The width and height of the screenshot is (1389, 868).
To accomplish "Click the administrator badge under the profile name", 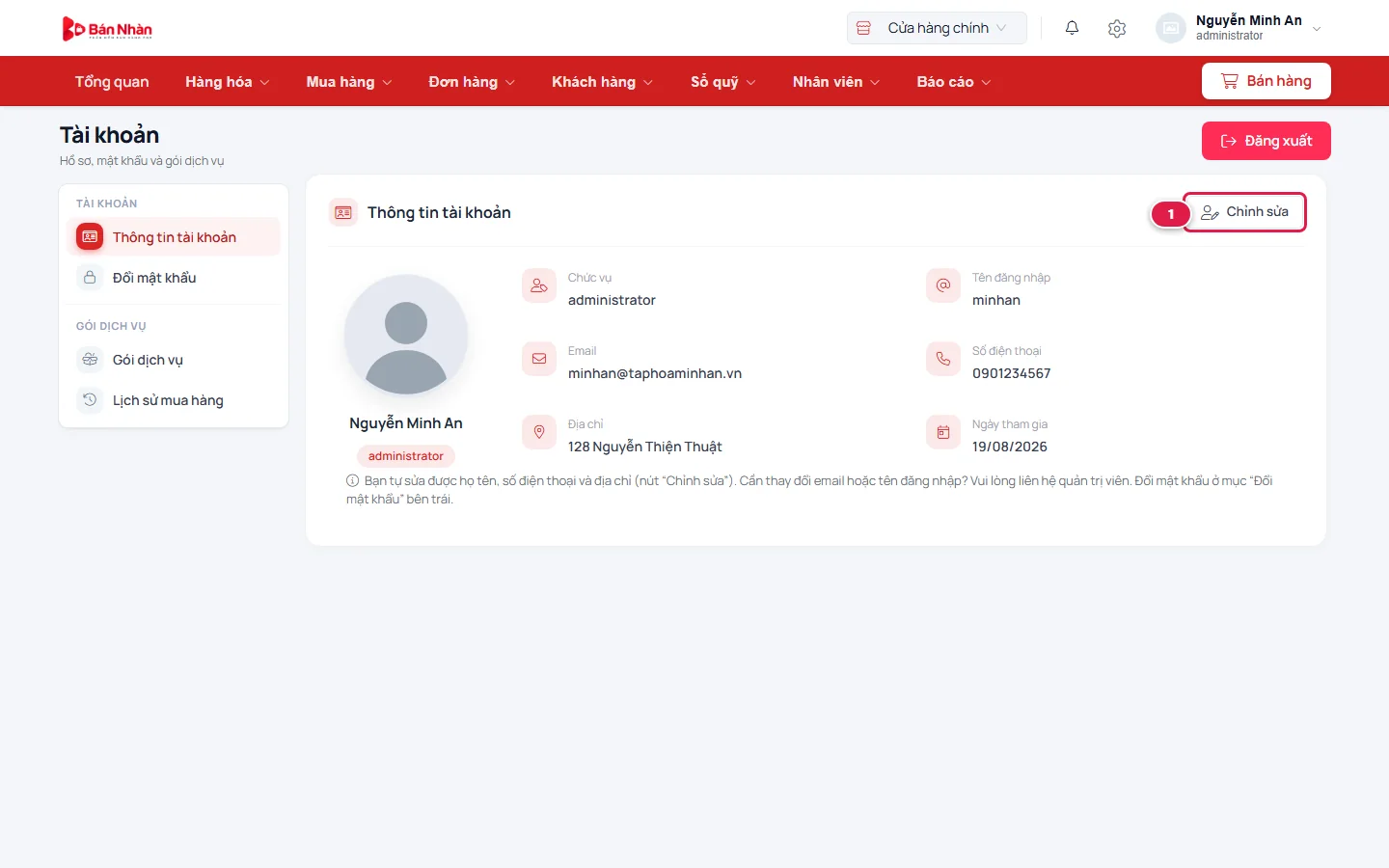I will click(406, 456).
